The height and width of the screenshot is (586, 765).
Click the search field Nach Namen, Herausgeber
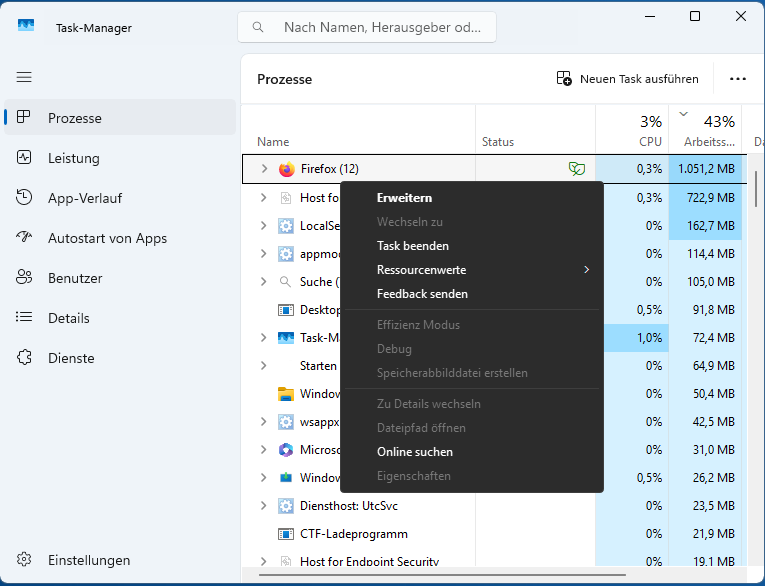click(x=367, y=27)
